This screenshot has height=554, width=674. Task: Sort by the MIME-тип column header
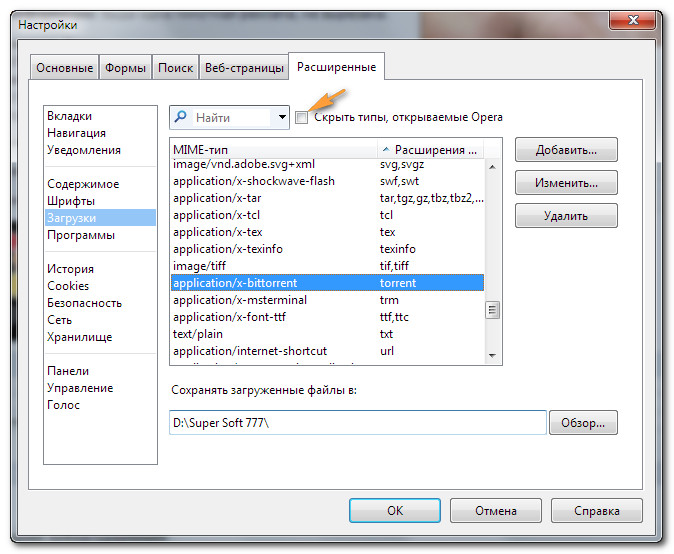point(274,150)
